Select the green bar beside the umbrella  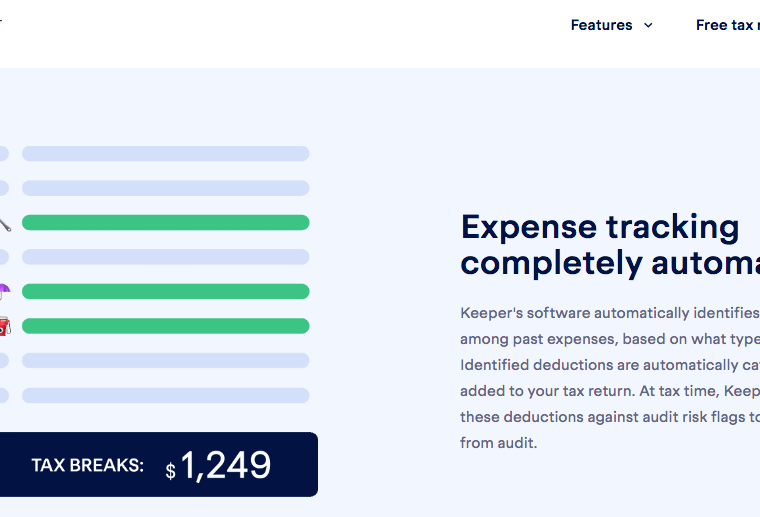tap(166, 291)
